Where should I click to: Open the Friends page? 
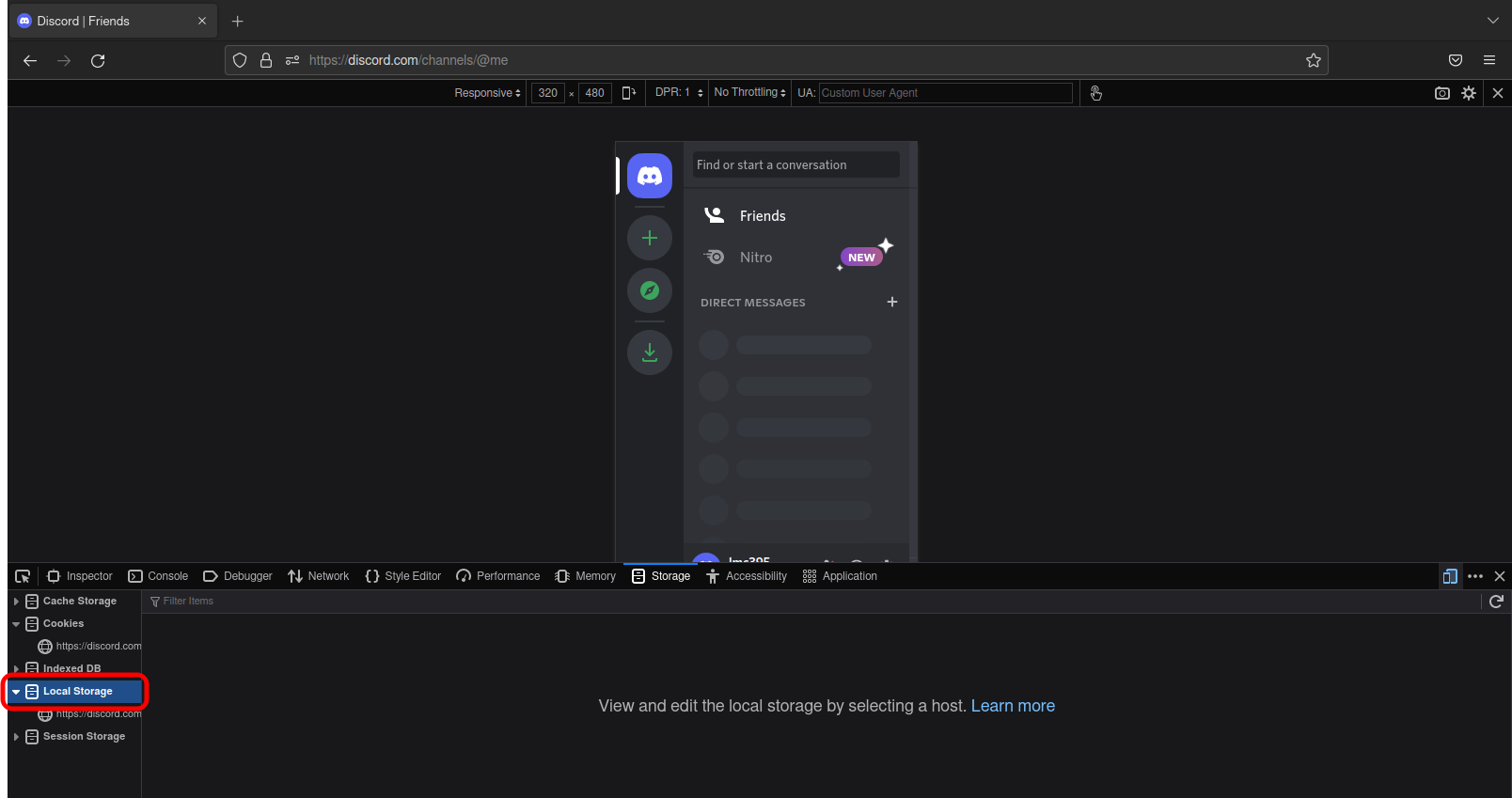click(796, 215)
